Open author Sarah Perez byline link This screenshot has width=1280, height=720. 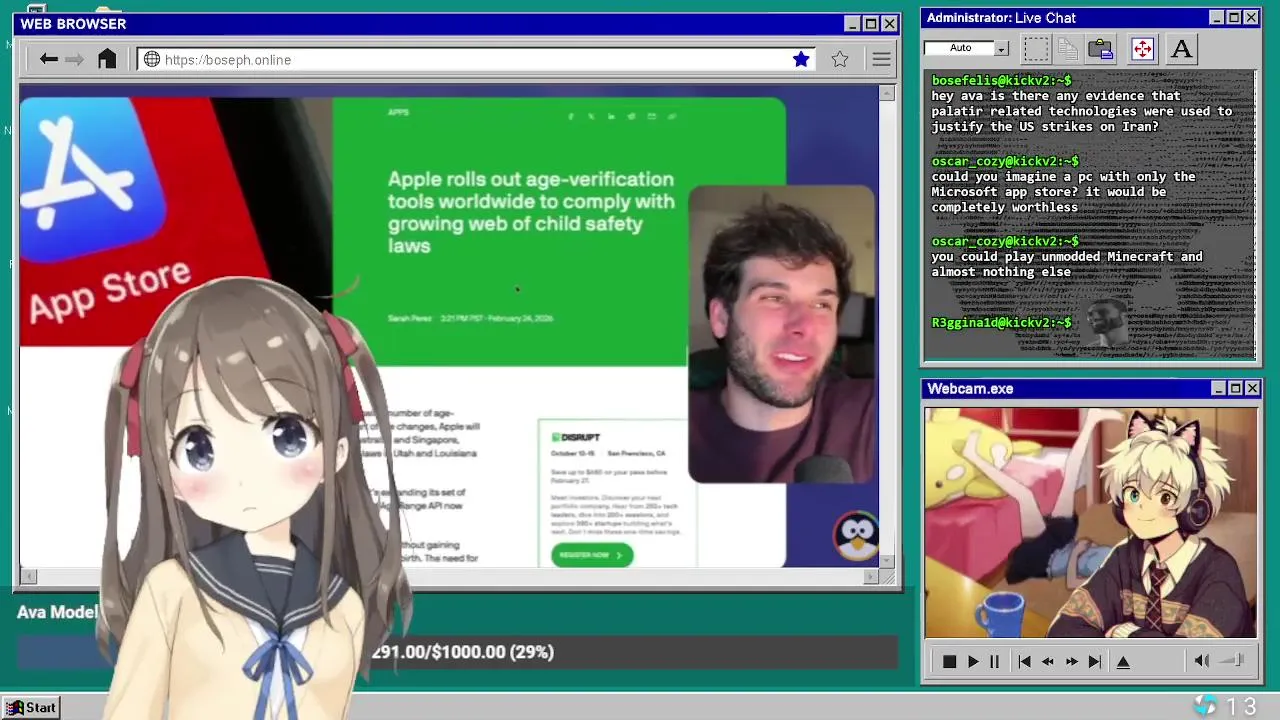(410, 318)
